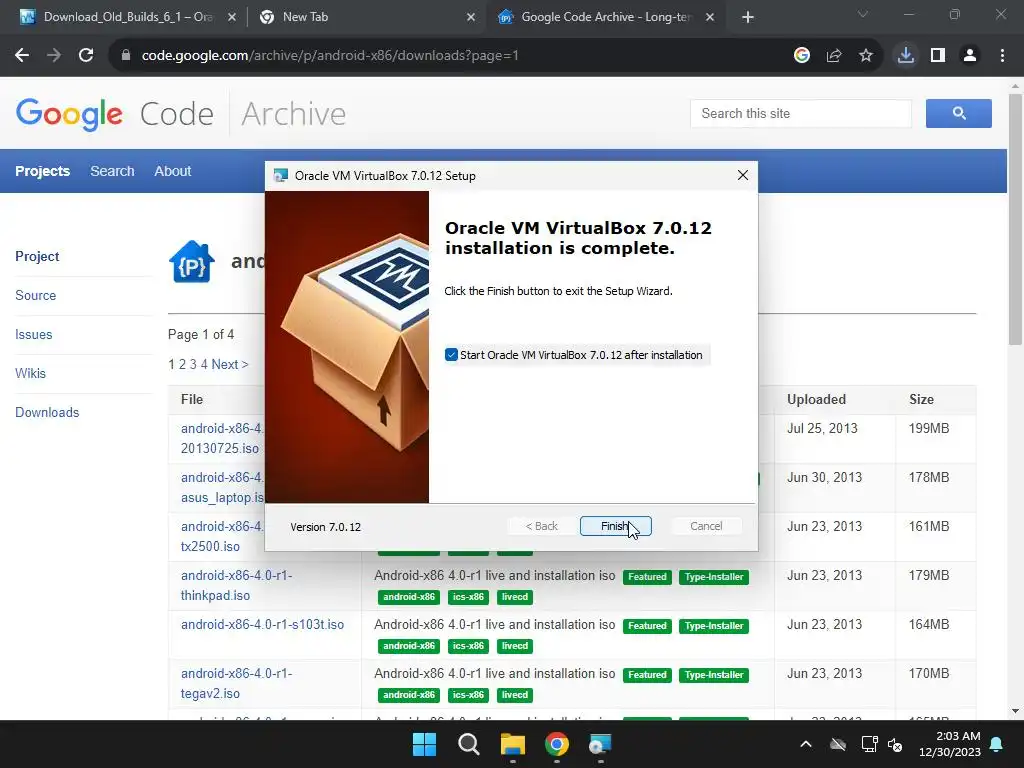The height and width of the screenshot is (768, 1024).
Task: Open Downloads in sidebar
Action: tap(47, 413)
